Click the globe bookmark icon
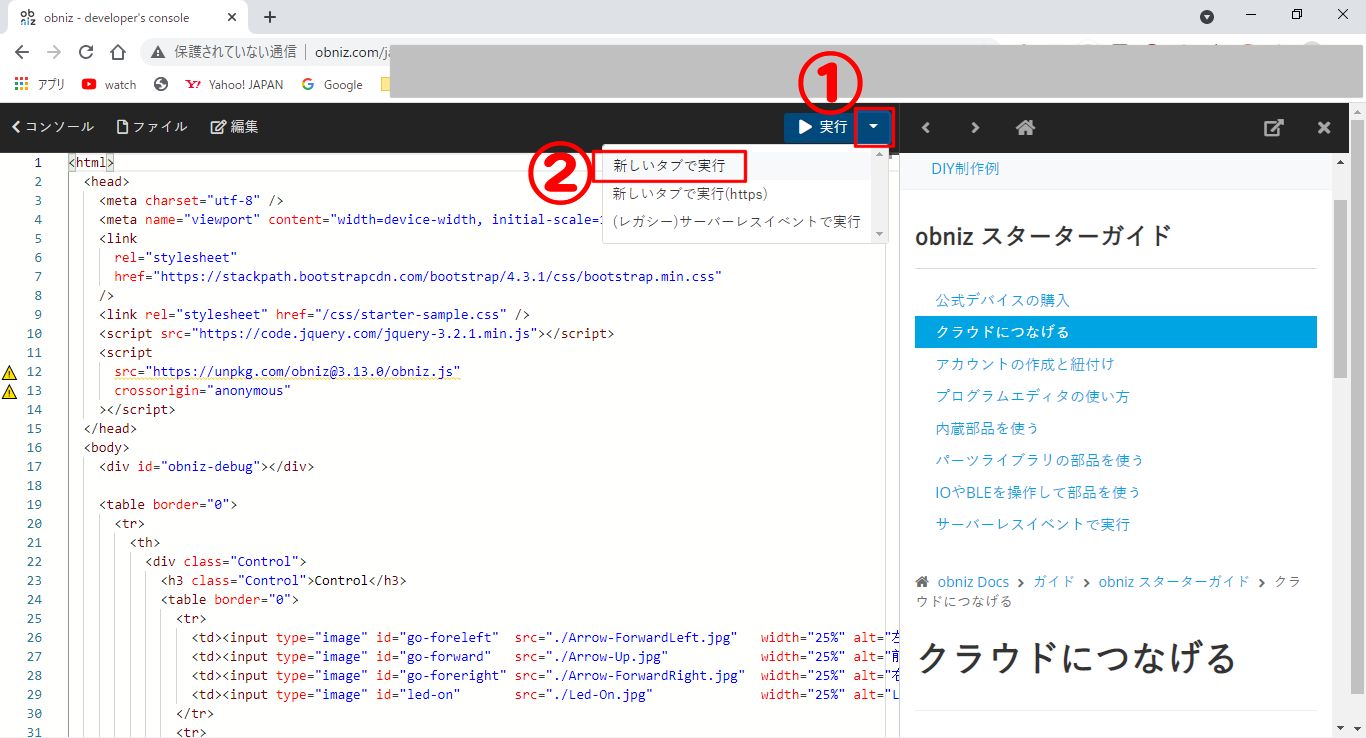Image resolution: width=1366 pixels, height=738 pixels. coord(161,85)
